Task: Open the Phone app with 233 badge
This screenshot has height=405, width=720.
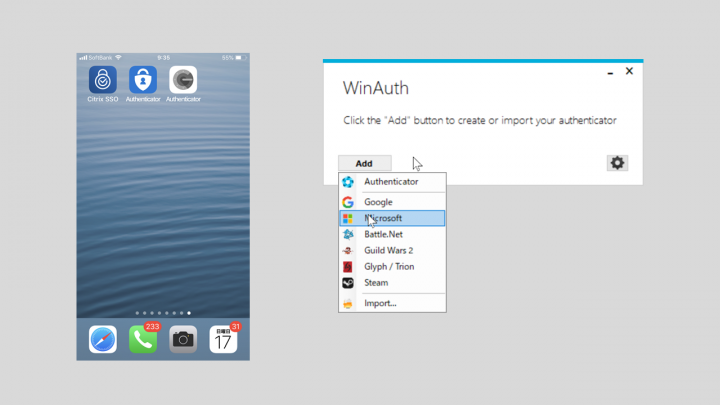Action: pyautogui.click(x=143, y=339)
